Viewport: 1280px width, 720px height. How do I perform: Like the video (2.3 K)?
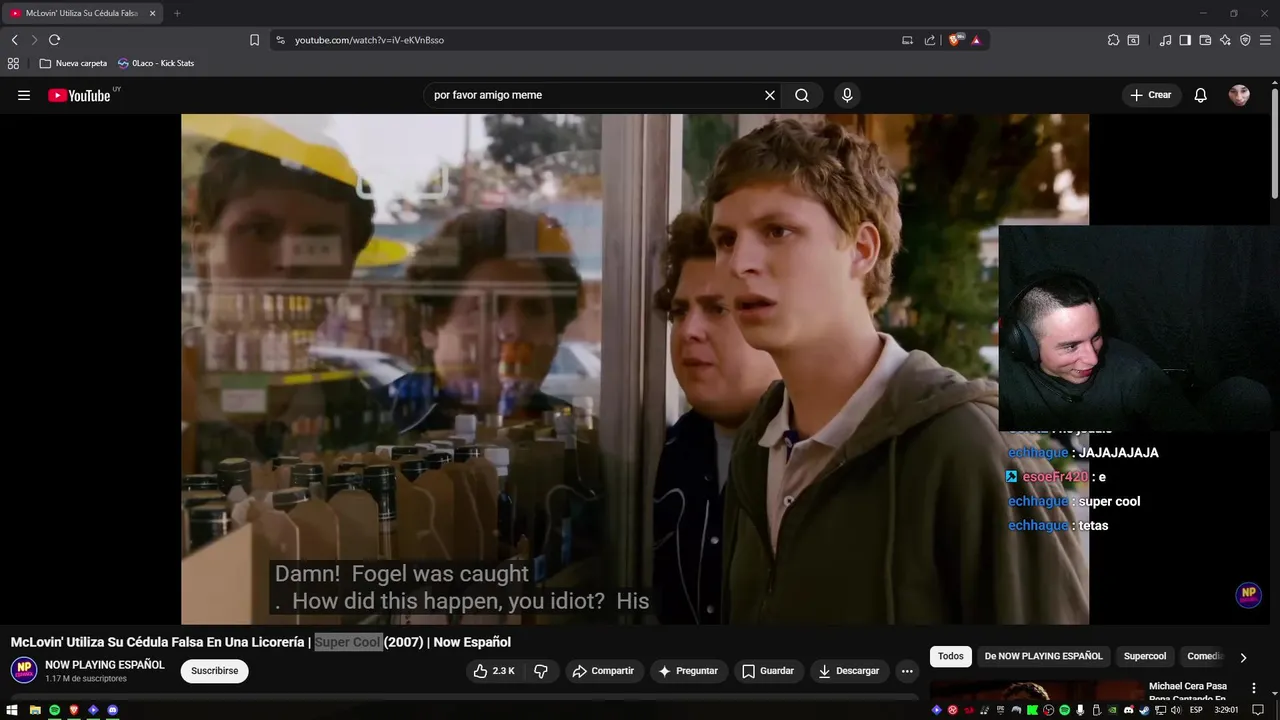tap(494, 671)
